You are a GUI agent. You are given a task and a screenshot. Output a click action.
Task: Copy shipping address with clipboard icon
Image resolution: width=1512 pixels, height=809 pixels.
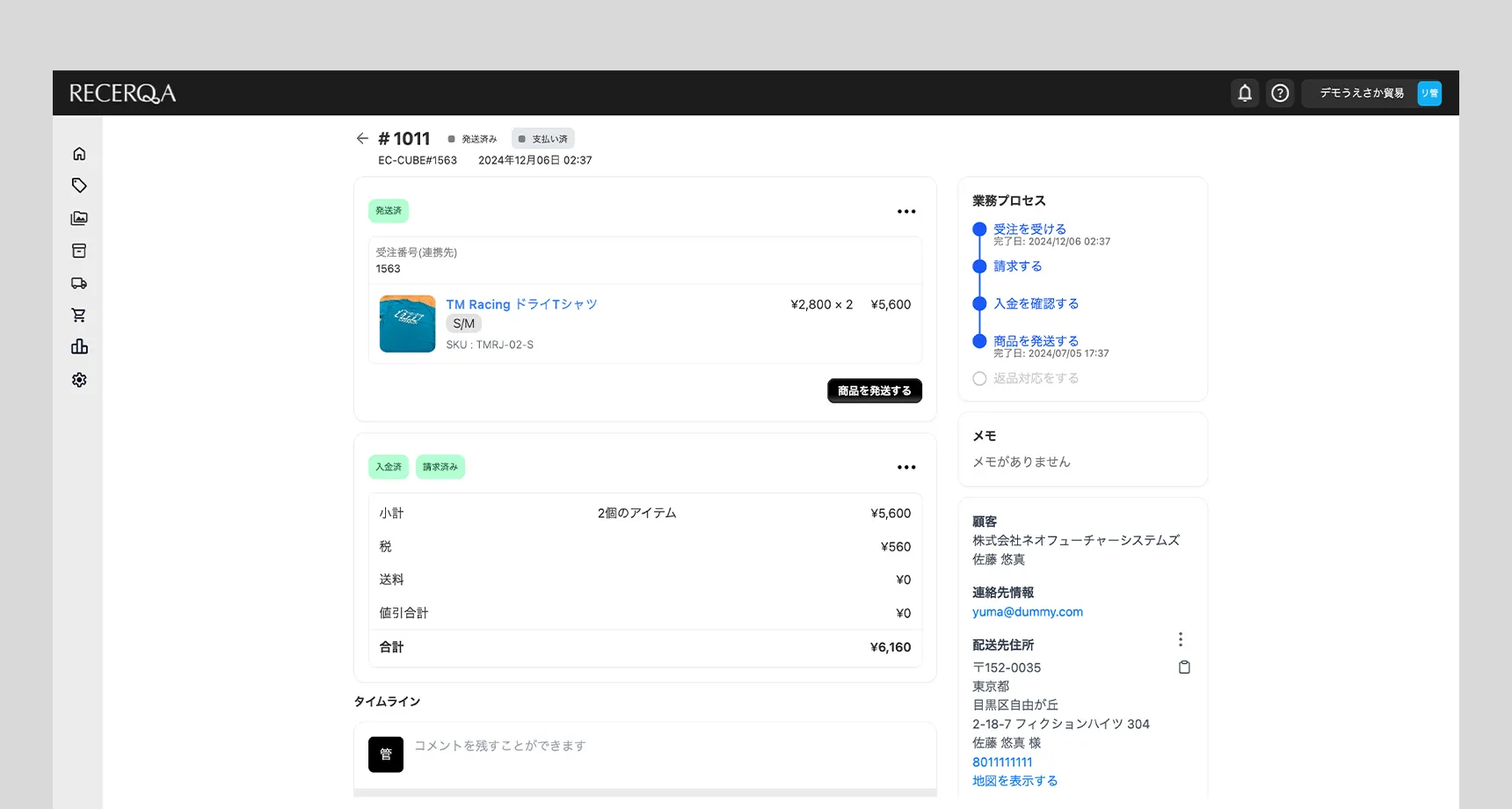(1184, 667)
